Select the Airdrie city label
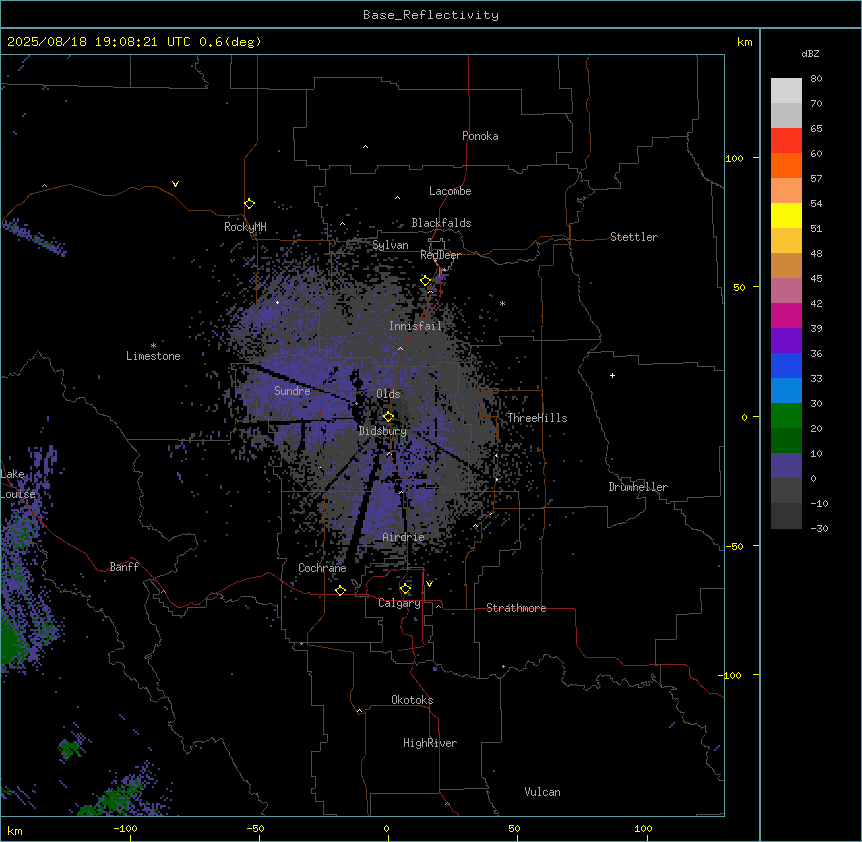This screenshot has width=862, height=842. (404, 537)
